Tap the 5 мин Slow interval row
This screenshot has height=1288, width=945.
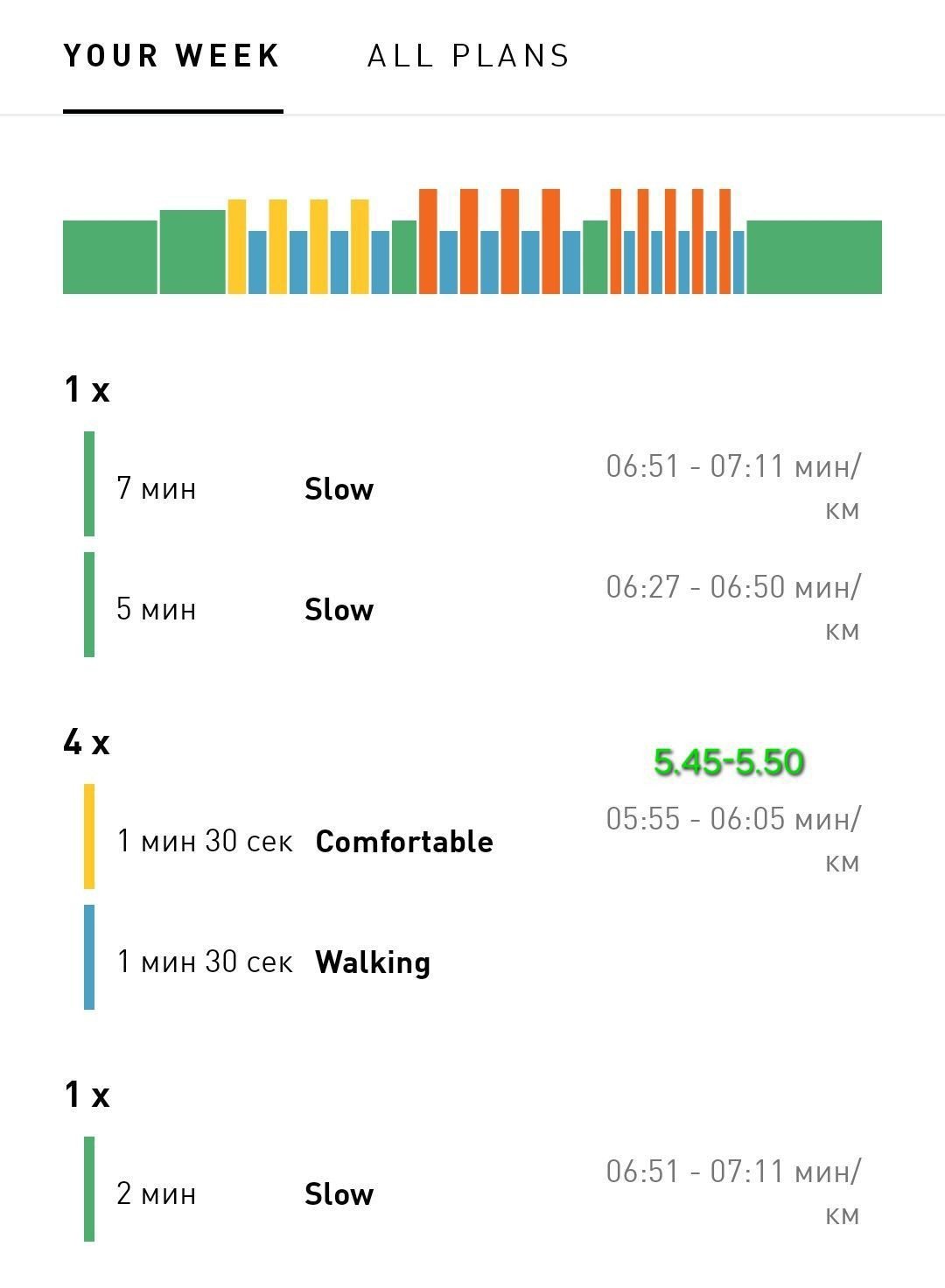[x=472, y=605]
